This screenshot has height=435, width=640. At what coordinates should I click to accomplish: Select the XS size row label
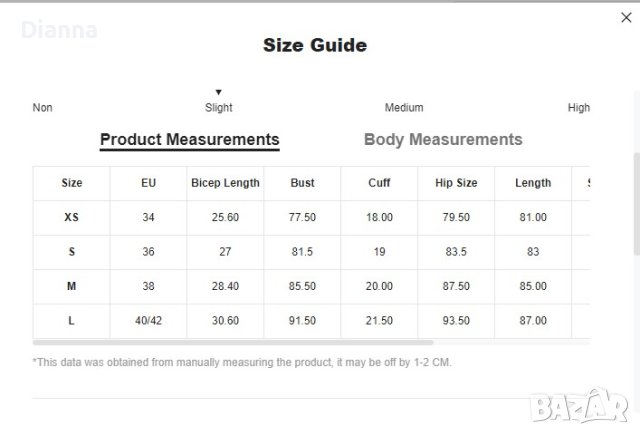pyautogui.click(x=72, y=217)
